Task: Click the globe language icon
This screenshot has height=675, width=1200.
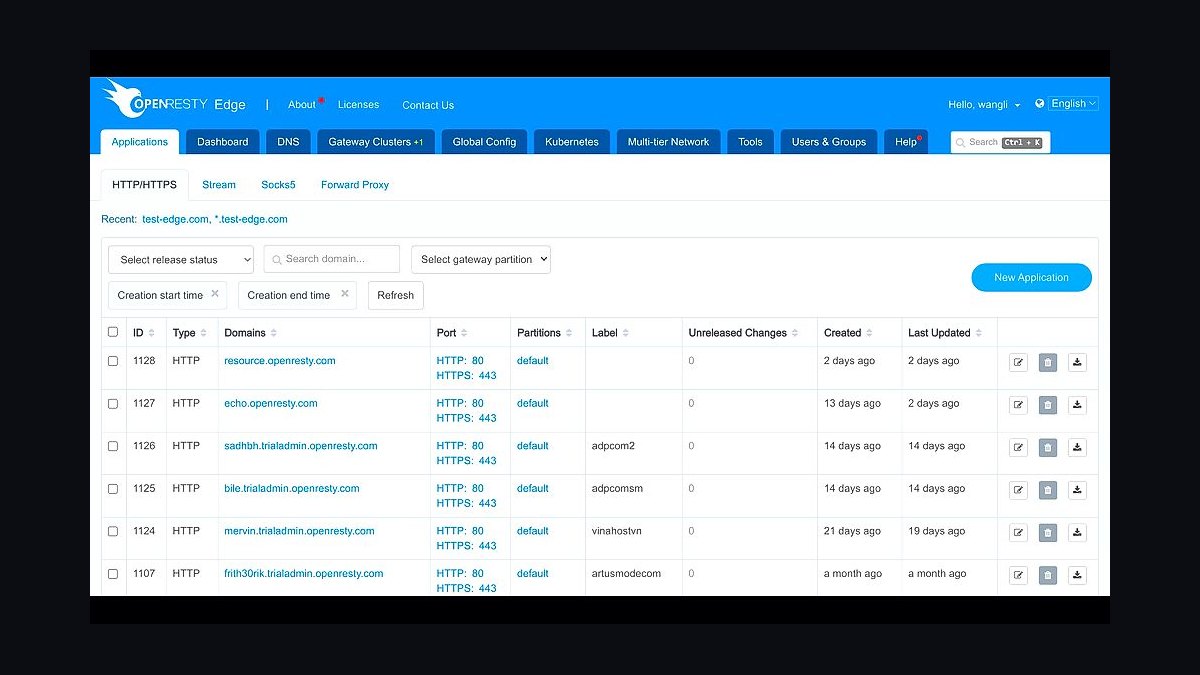Action: (1040, 103)
